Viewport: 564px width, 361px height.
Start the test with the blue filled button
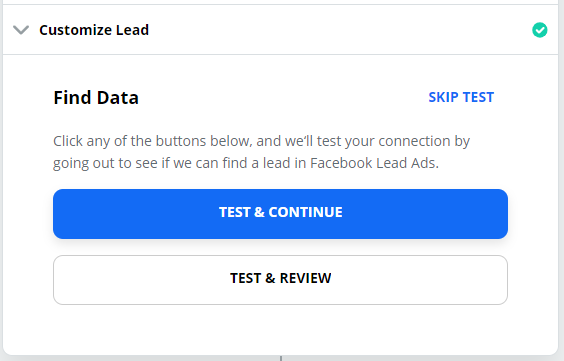tap(280, 214)
